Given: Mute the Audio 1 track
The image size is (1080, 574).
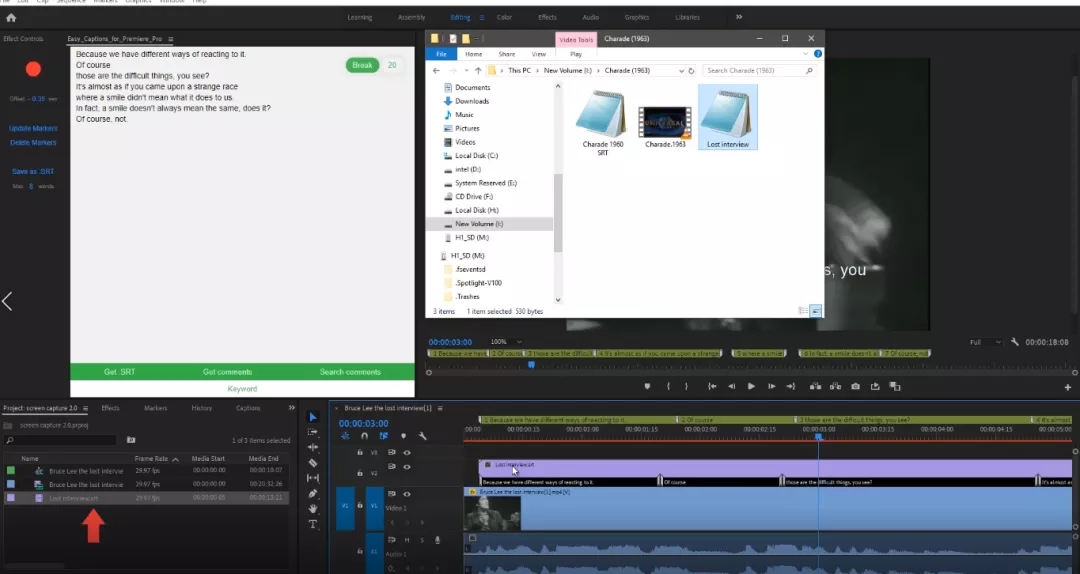Looking at the screenshot, I should tap(407, 540).
